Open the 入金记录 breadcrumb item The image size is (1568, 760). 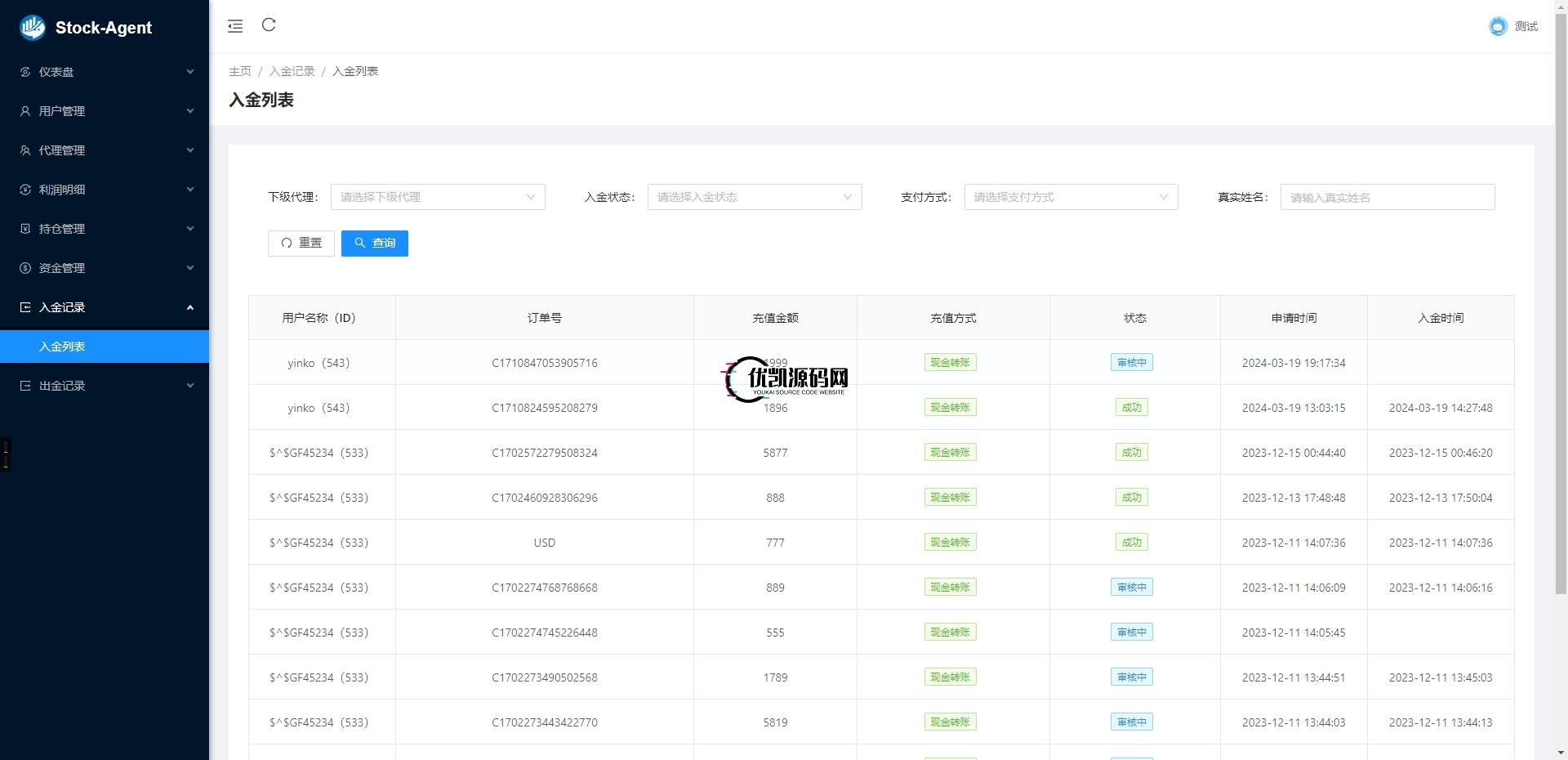click(292, 71)
